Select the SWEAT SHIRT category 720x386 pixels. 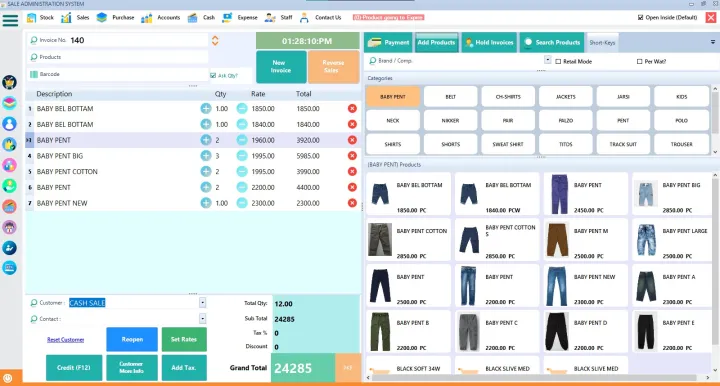(508, 144)
